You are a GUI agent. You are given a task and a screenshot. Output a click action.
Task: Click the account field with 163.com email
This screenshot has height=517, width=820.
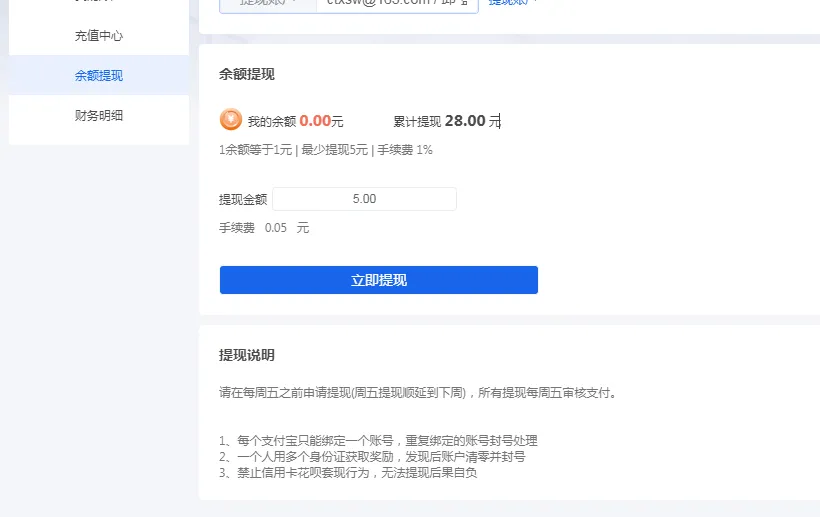pyautogui.click(x=397, y=3)
